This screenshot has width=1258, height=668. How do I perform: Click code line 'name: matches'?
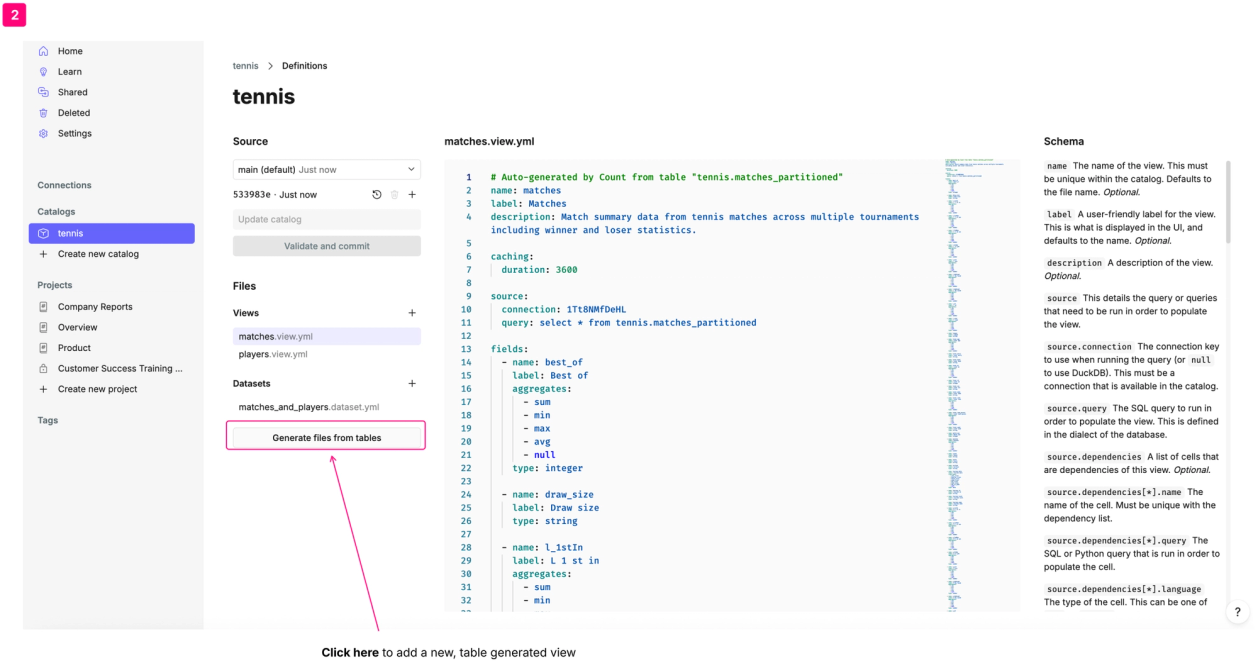click(526, 190)
